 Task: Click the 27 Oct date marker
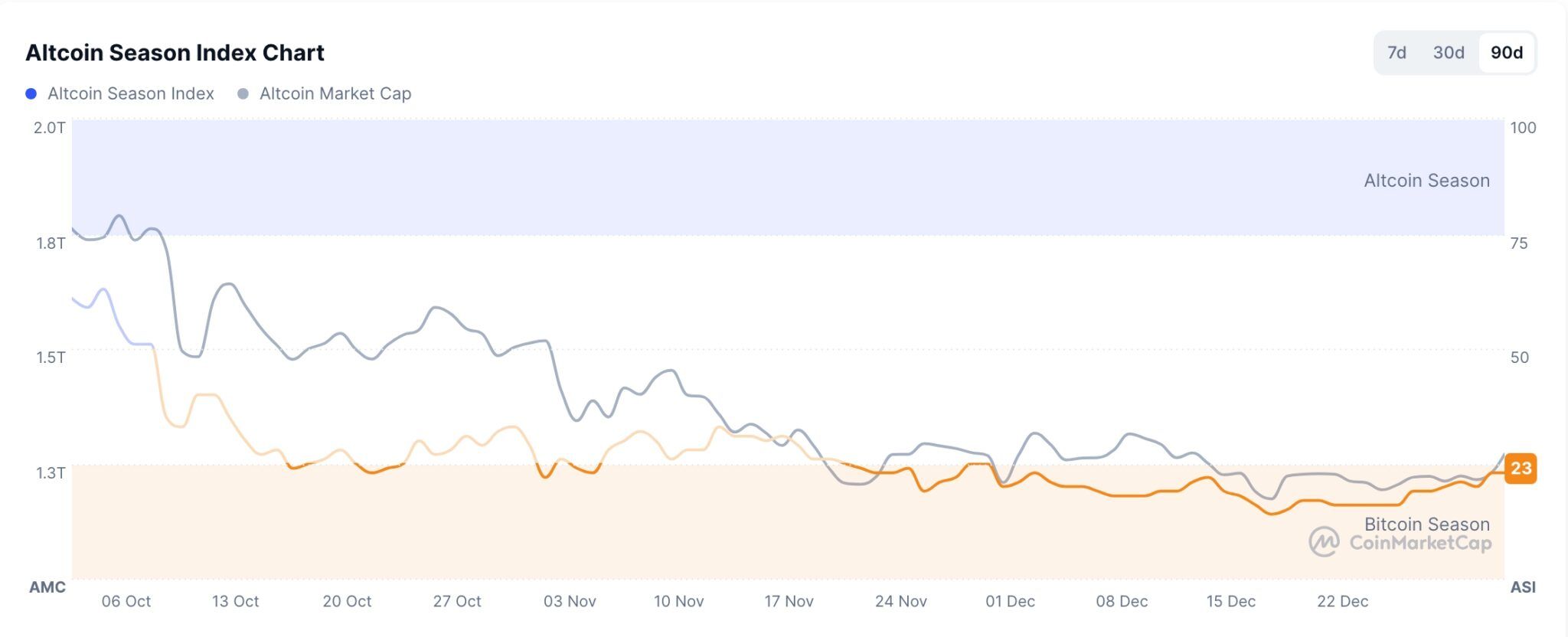pyautogui.click(x=457, y=602)
